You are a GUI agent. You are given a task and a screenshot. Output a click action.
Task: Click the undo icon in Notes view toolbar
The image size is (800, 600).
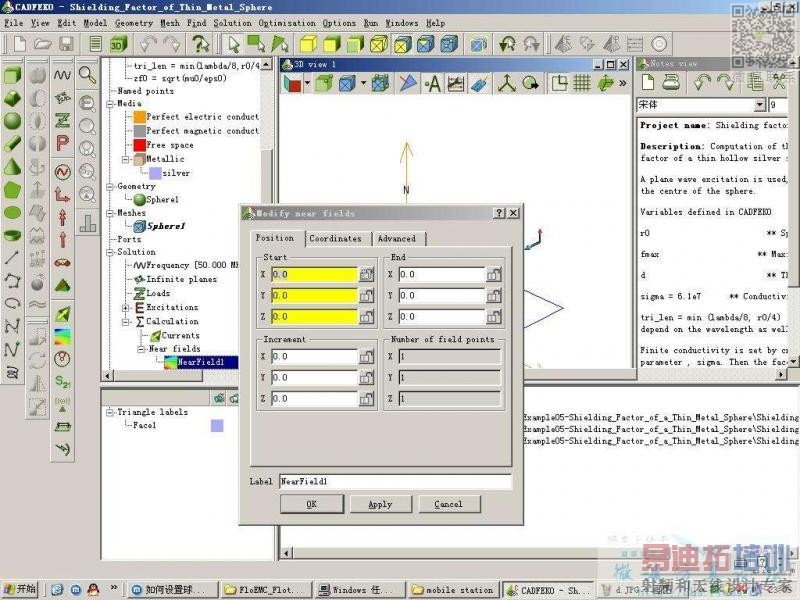702,82
